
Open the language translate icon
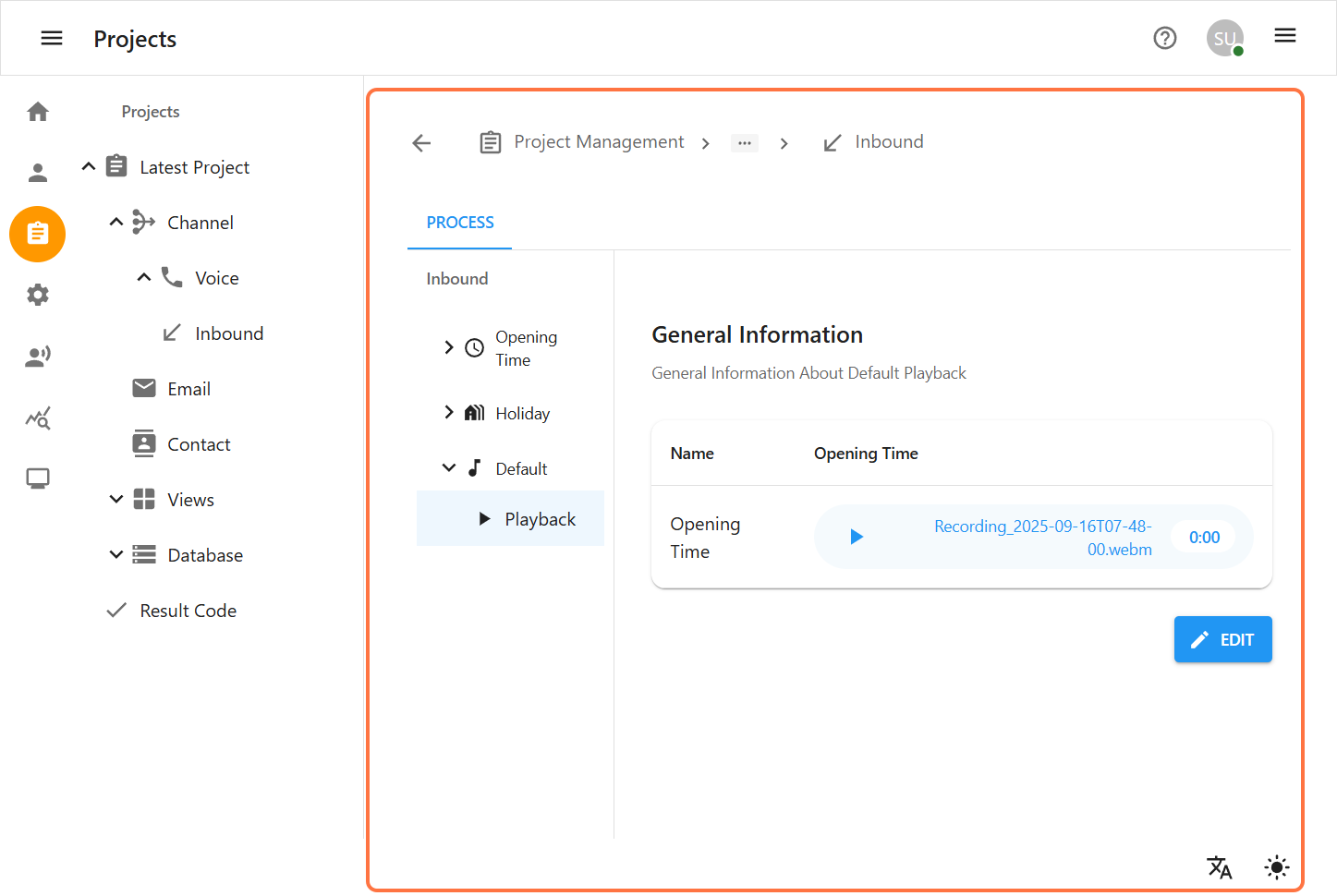click(1219, 866)
